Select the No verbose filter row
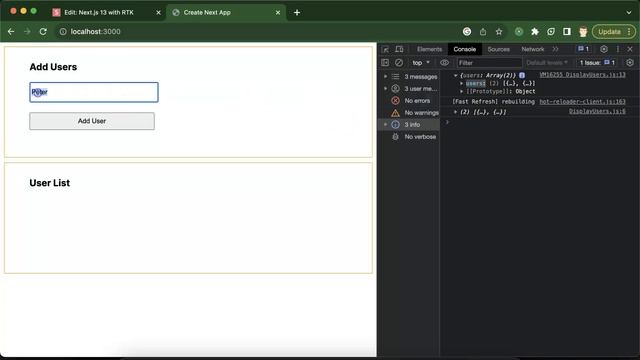 click(409, 137)
